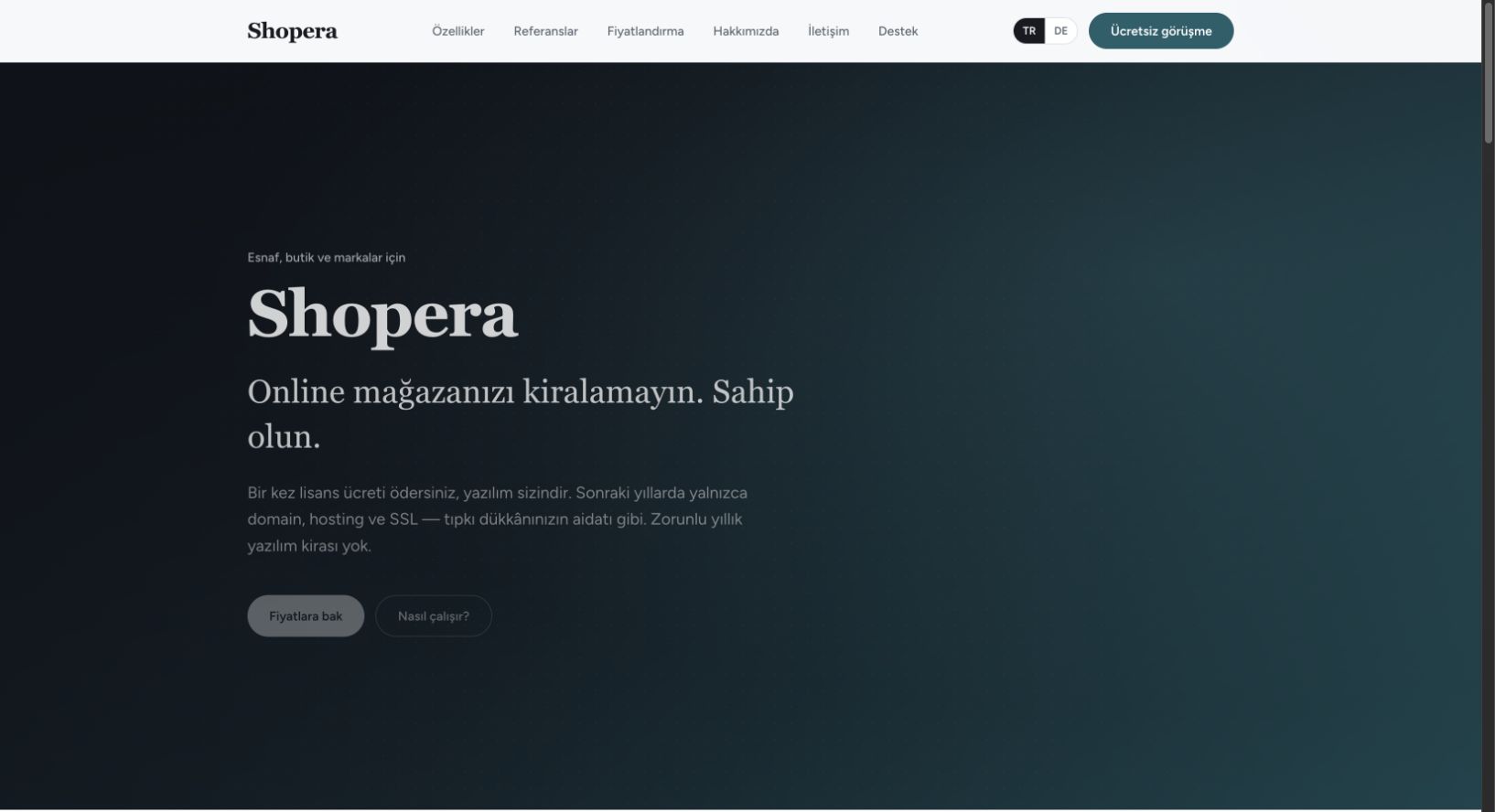Open the Özellikler menu item
Viewport: 1495px width, 812px height.
[458, 31]
